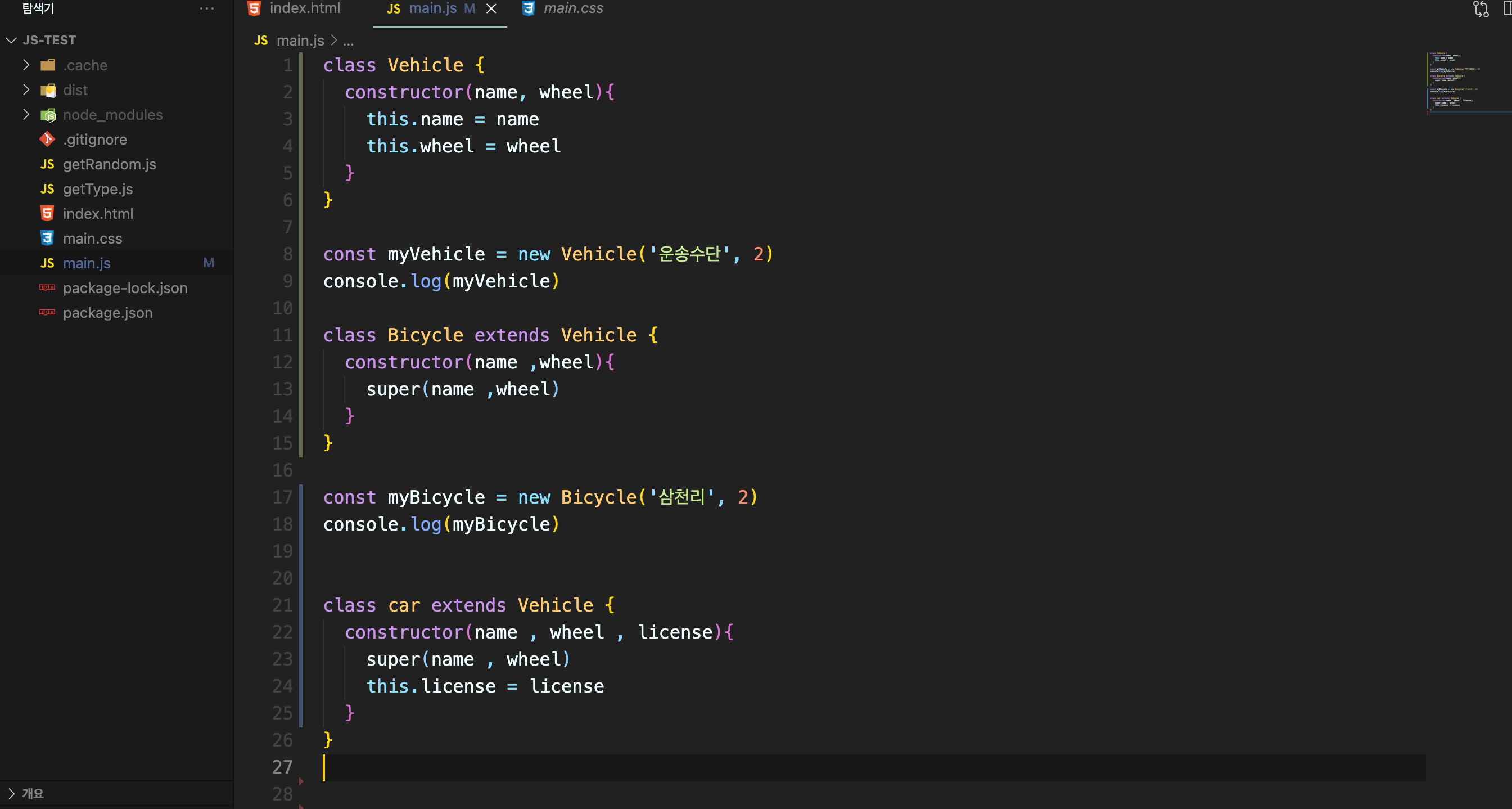The width and height of the screenshot is (1512, 809).
Task: Click the CSS icon of main.css file
Action: 47,238
